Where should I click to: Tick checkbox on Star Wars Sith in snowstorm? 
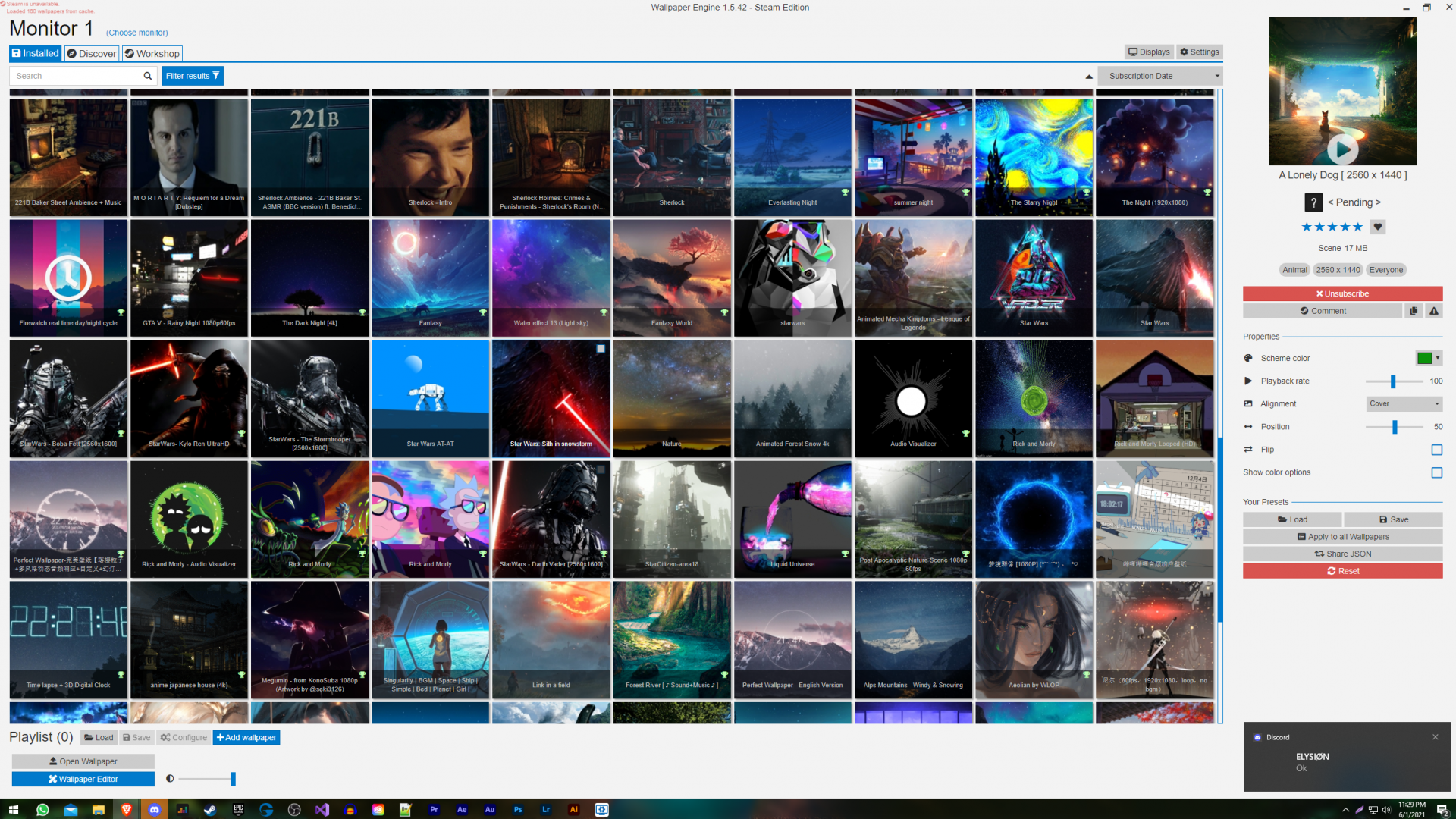[601, 349]
